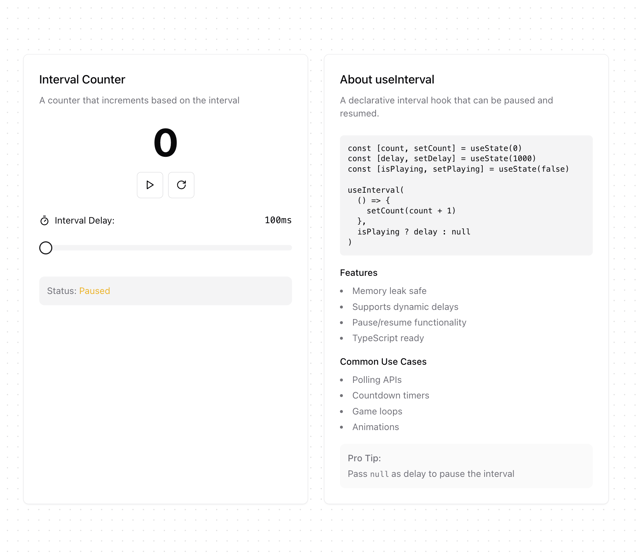The width and height of the screenshot is (640, 556).
Task: Select the Supports dynamic delays item
Action: [405, 307]
